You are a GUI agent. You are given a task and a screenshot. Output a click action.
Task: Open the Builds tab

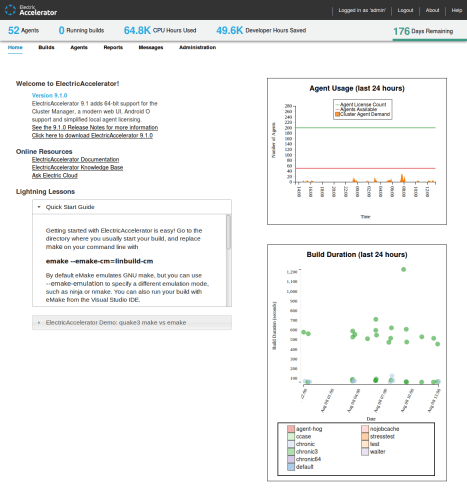tap(46, 47)
